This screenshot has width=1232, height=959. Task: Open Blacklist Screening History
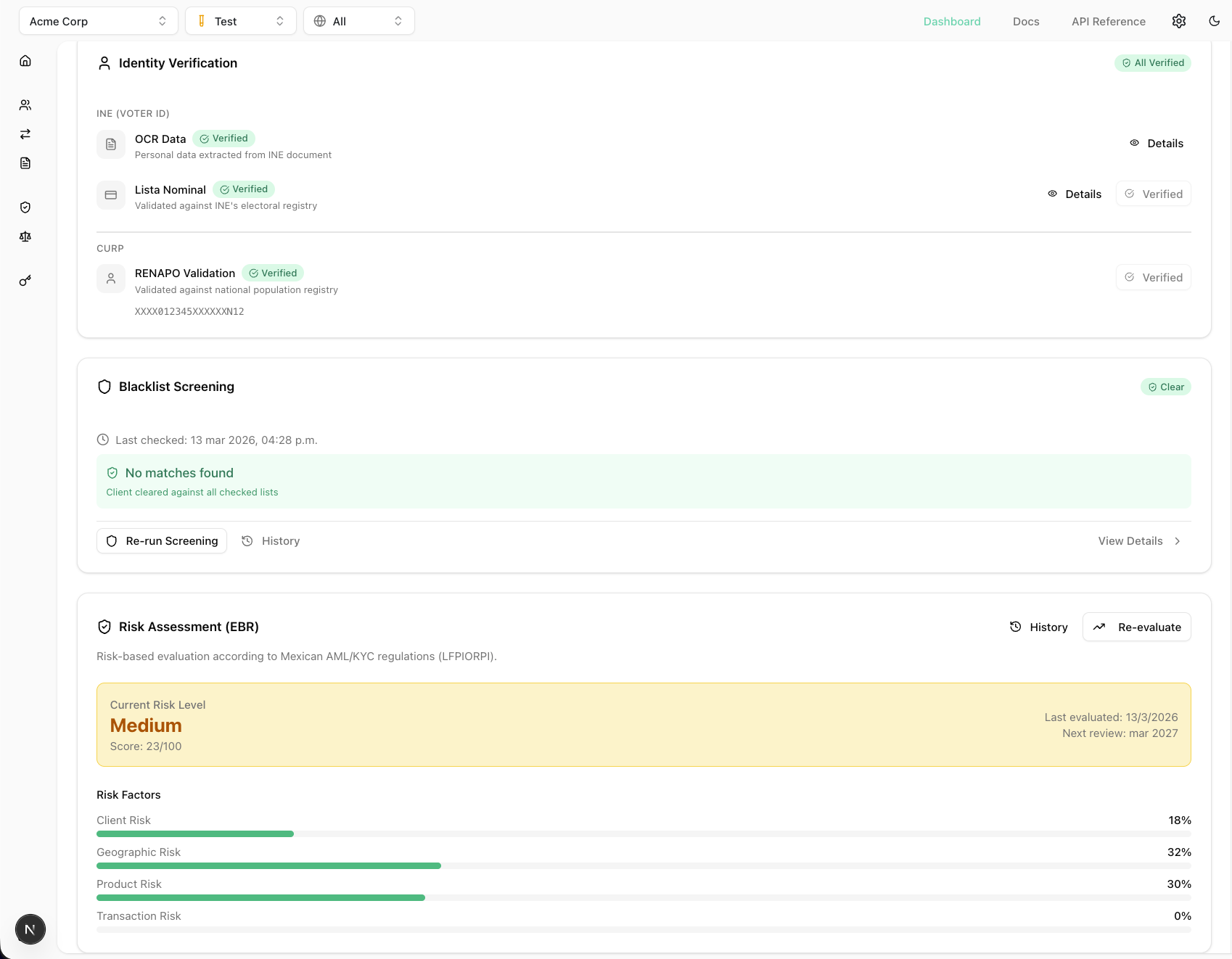[271, 541]
